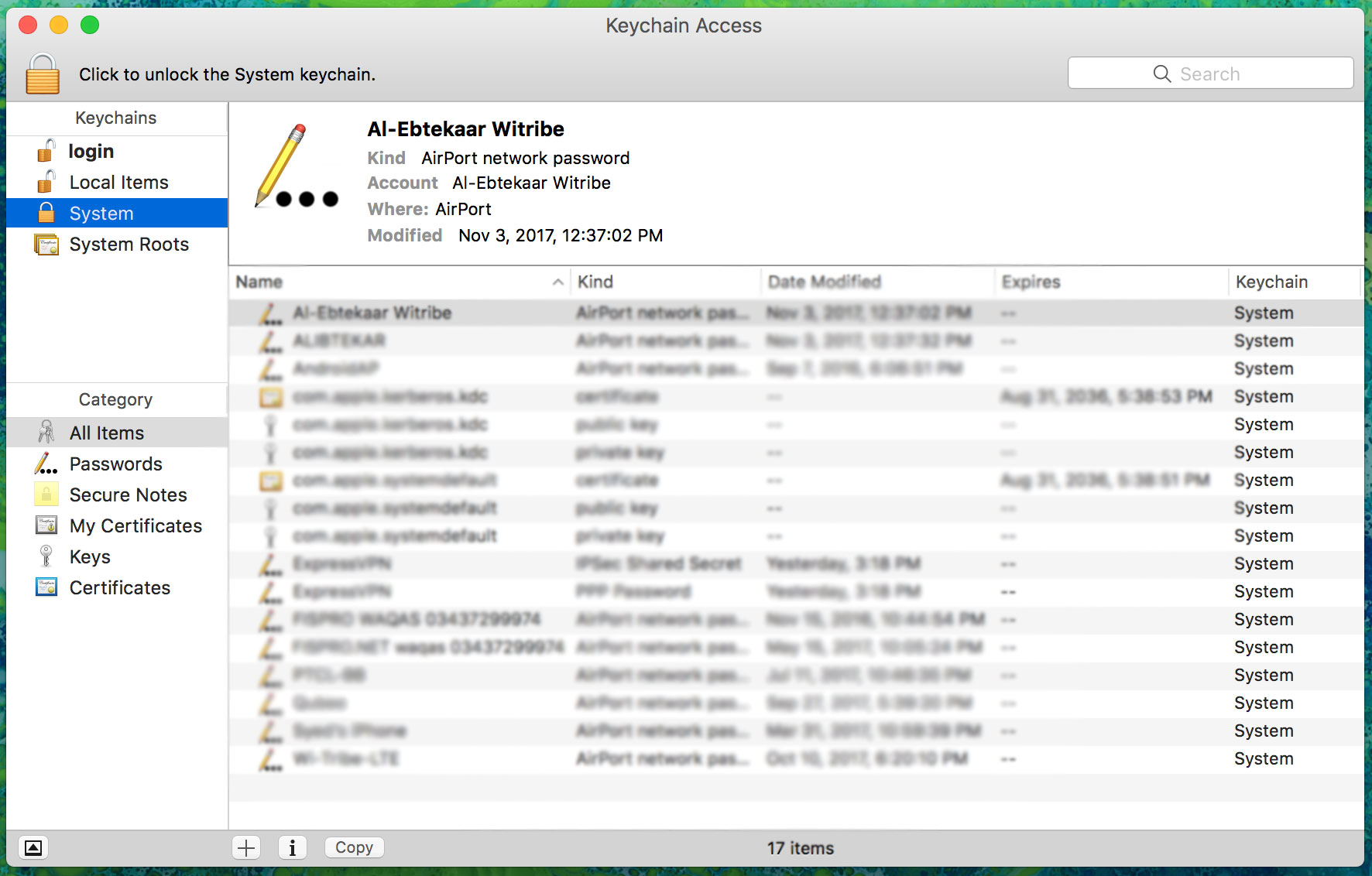Toggle the preview pane icon at bottom left

(x=33, y=847)
